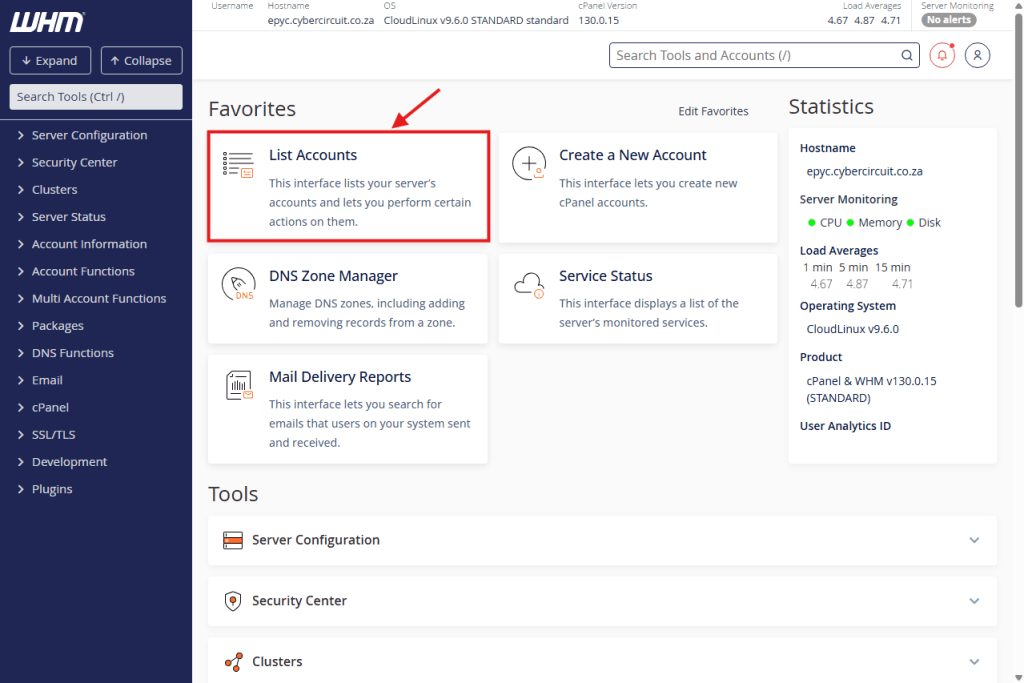Open the user account profile icon
Screen dimensions: 1024x683
[977, 56]
